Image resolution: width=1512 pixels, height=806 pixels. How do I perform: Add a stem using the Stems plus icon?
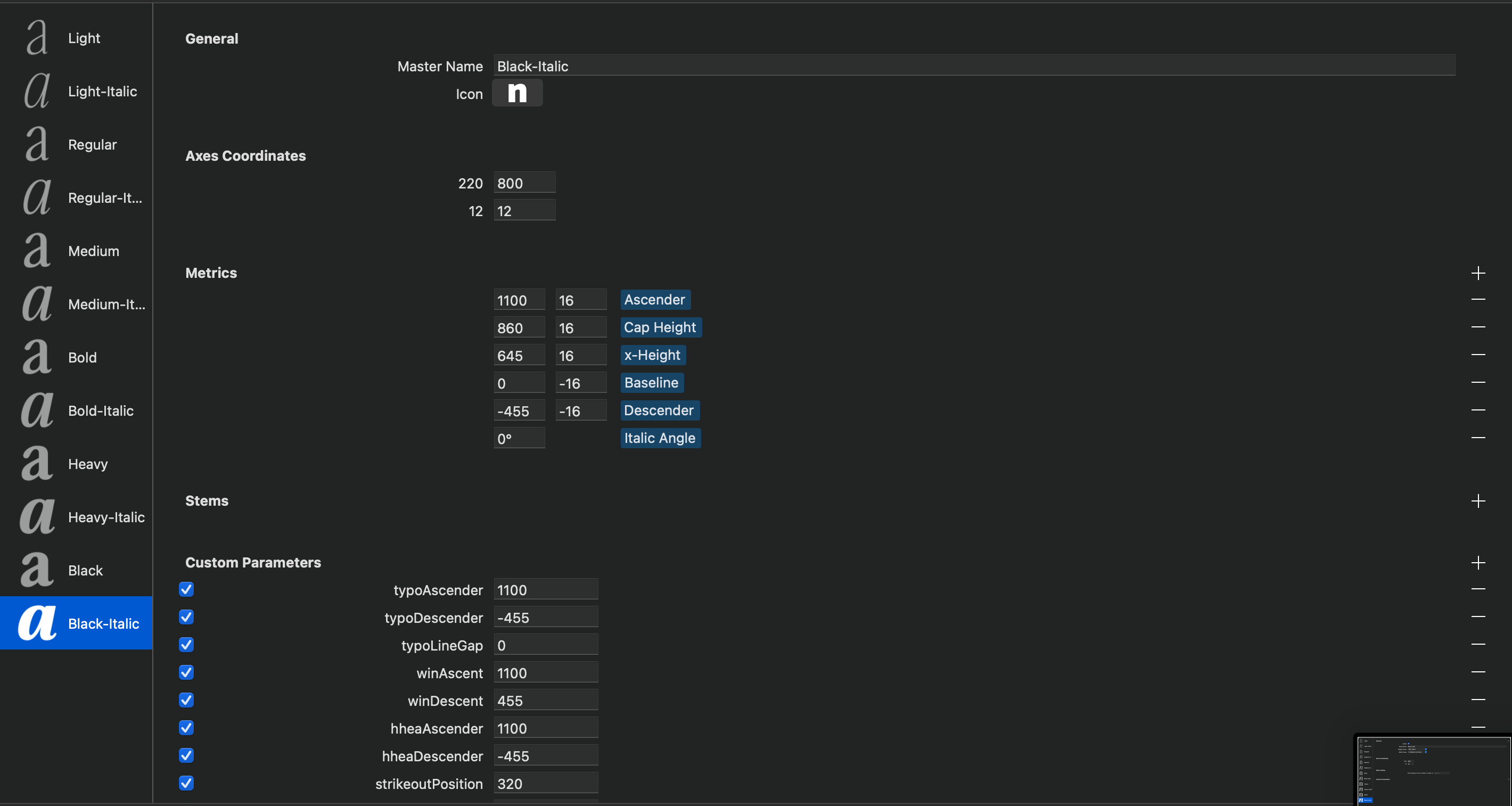point(1478,501)
